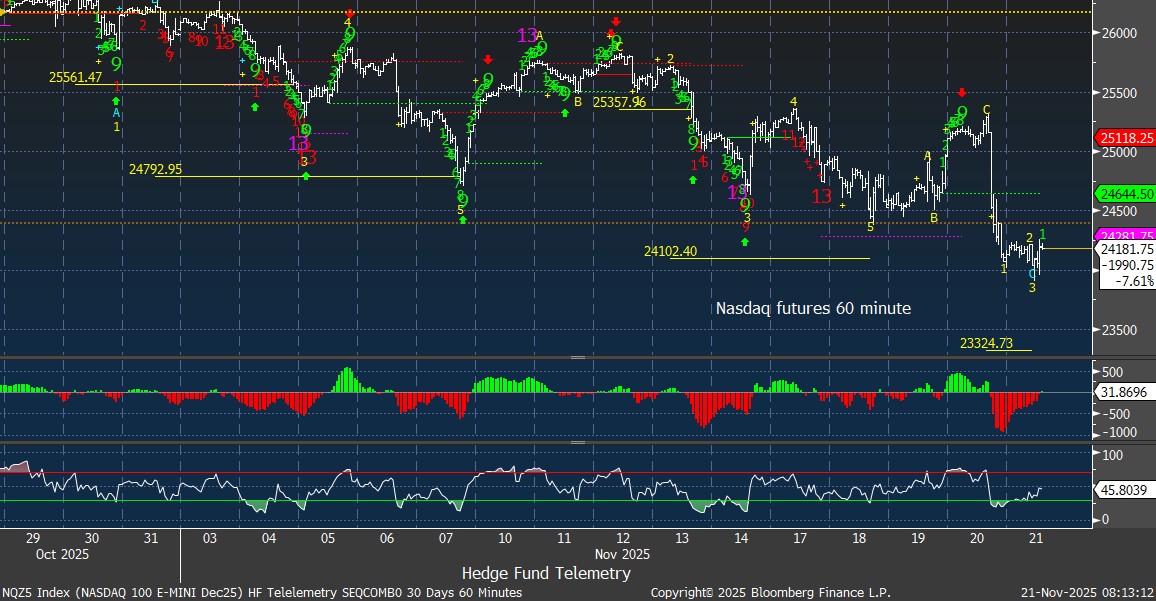Select the green up arrow on the 24792.95 line
Screen dimensions: 1156x601
coord(306,176)
